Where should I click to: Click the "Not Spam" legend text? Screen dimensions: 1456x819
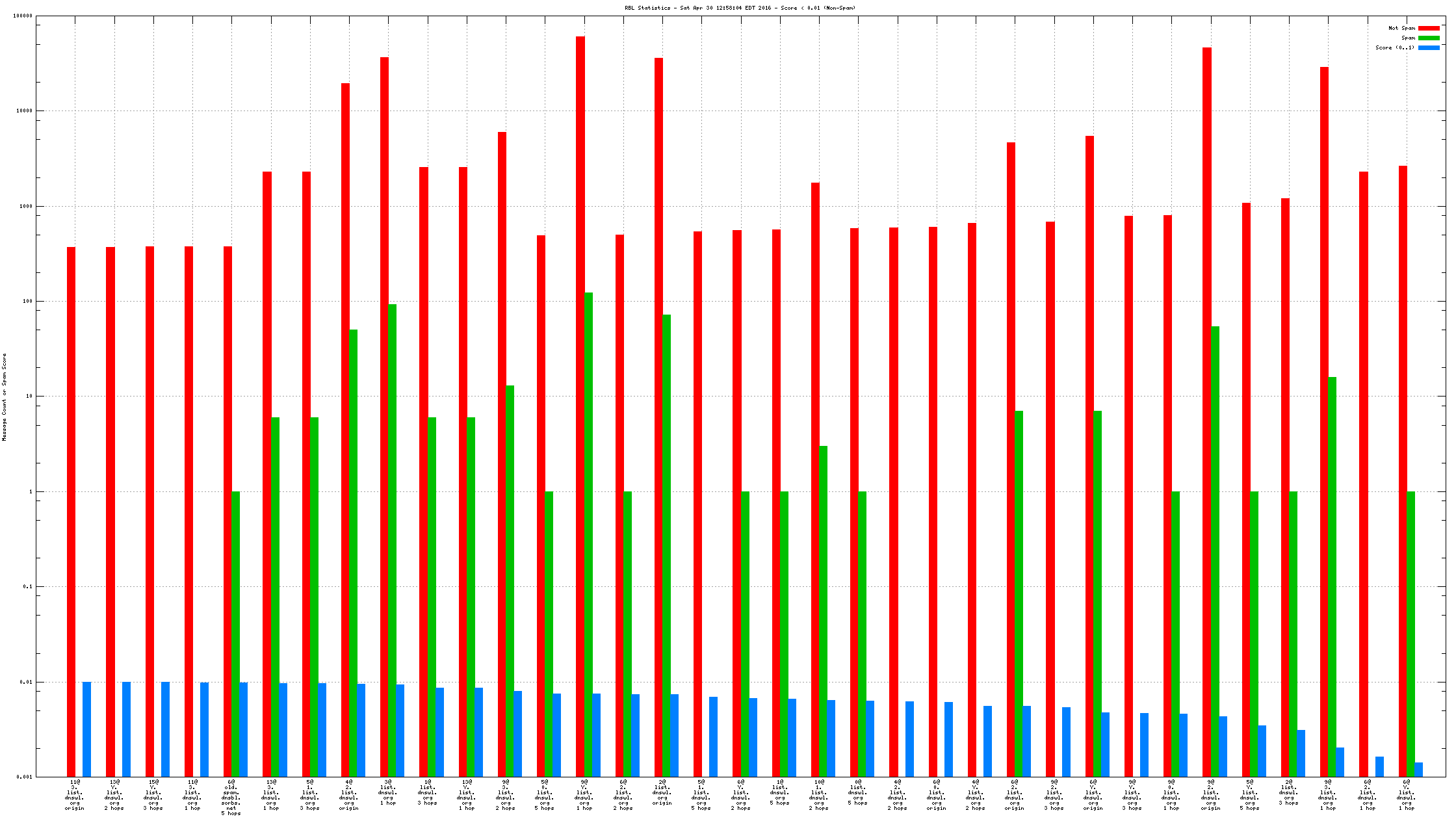(1401, 29)
